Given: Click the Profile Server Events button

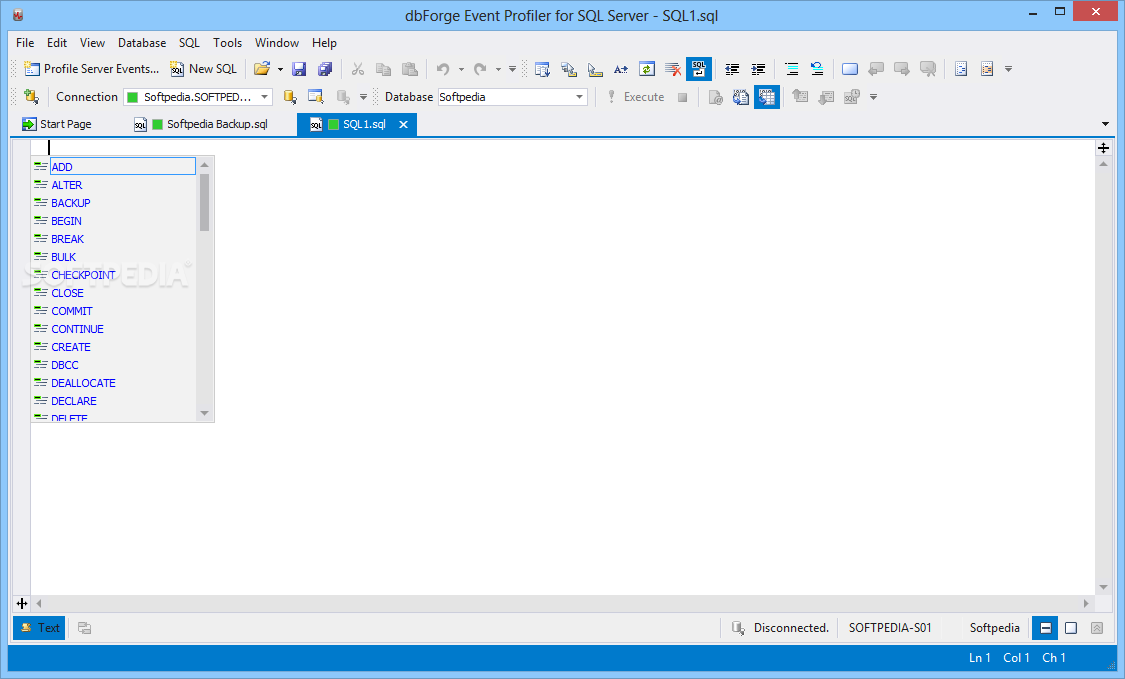Looking at the screenshot, I should click(91, 69).
